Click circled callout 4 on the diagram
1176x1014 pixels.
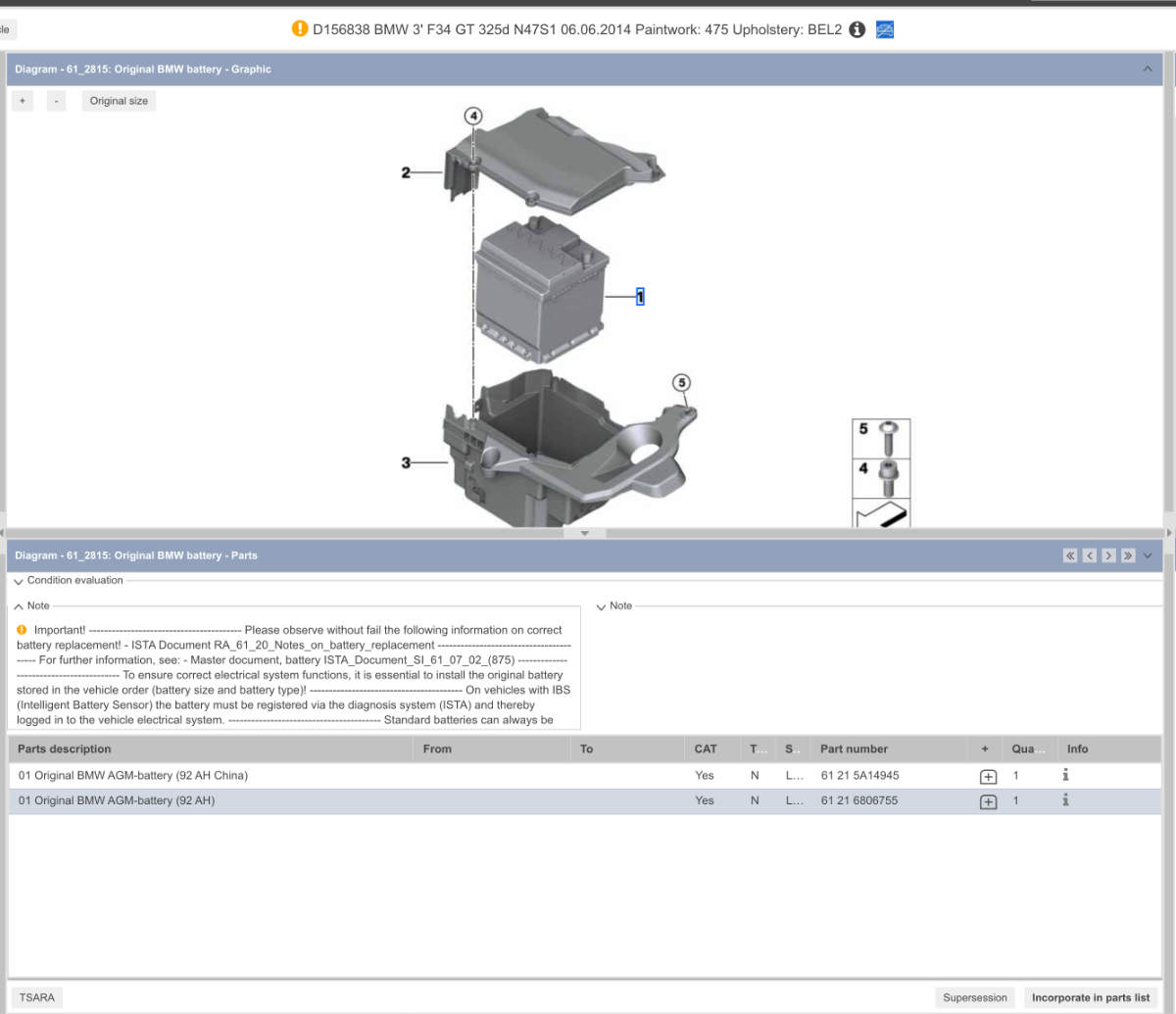pyautogui.click(x=473, y=117)
